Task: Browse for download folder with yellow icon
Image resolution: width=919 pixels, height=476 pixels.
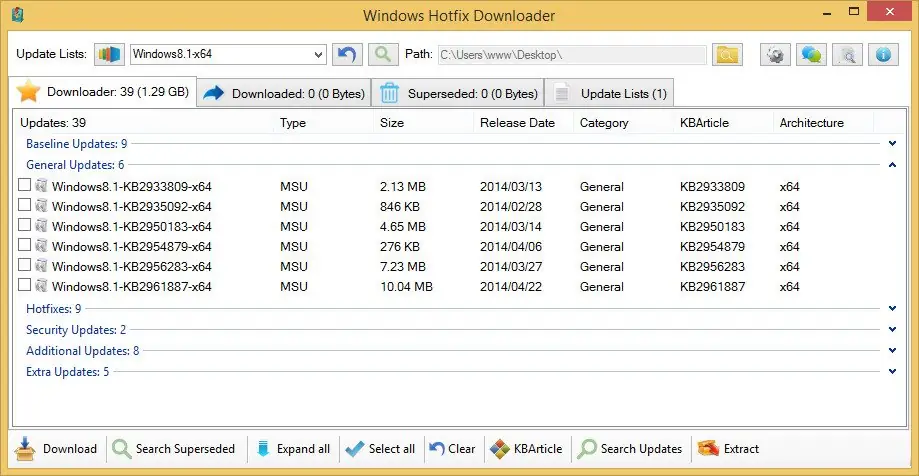Action: tap(727, 54)
